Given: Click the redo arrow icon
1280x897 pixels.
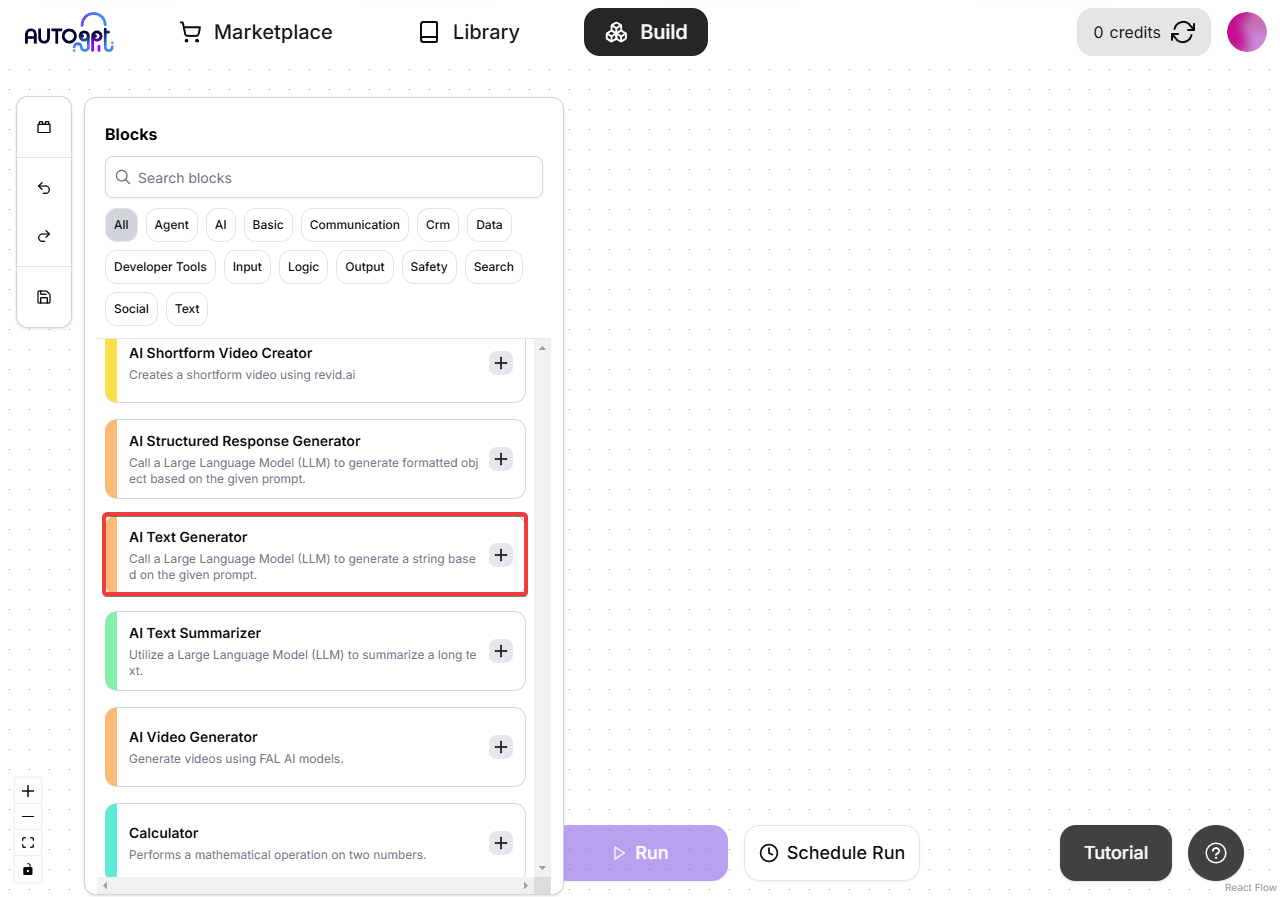Looking at the screenshot, I should (x=44, y=236).
